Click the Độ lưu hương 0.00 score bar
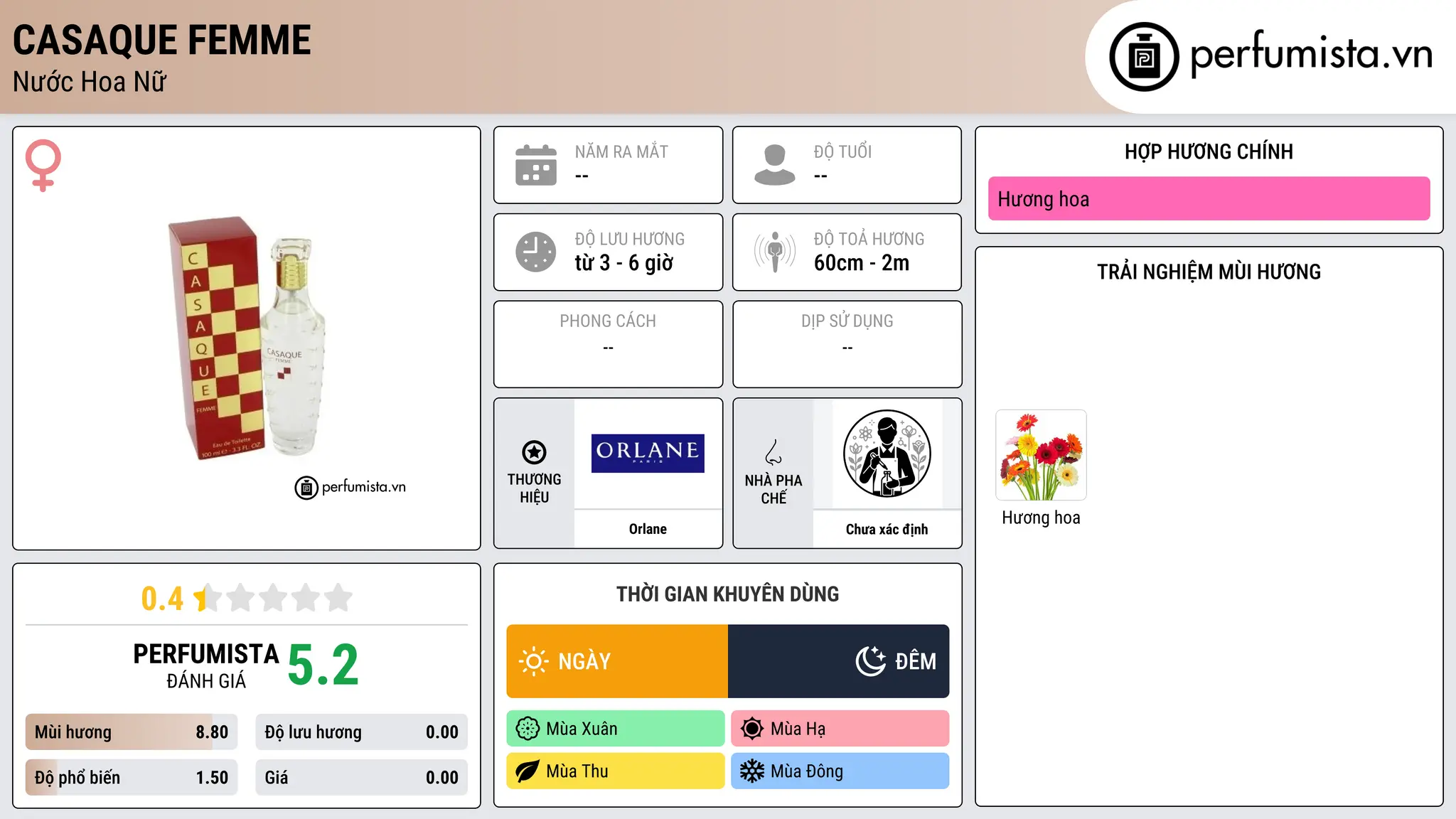Image resolution: width=1456 pixels, height=819 pixels. (361, 732)
